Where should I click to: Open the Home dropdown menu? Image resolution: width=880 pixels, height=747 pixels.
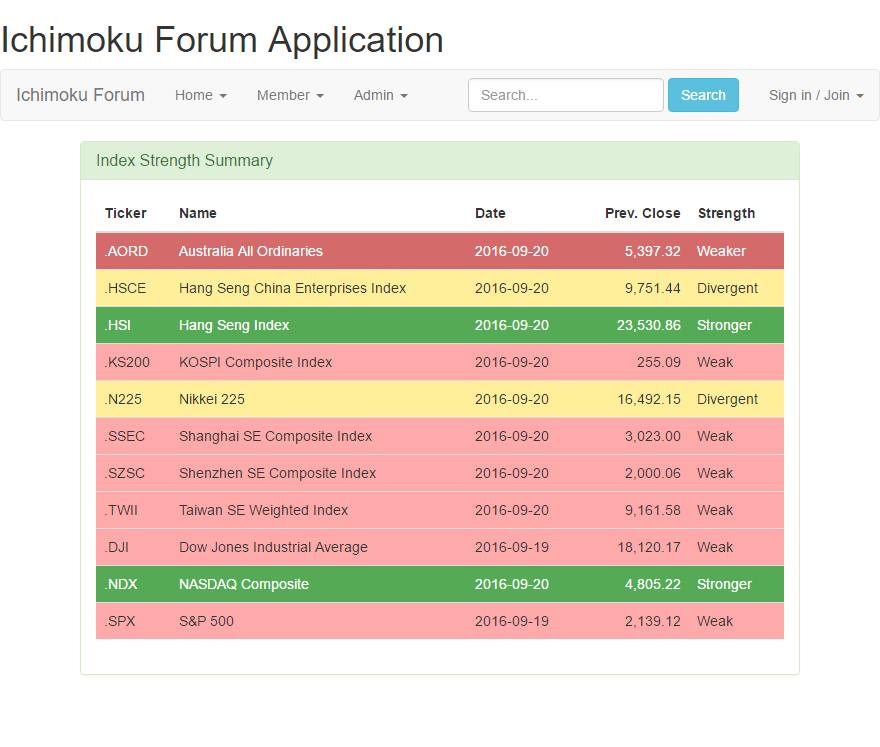(x=200, y=95)
